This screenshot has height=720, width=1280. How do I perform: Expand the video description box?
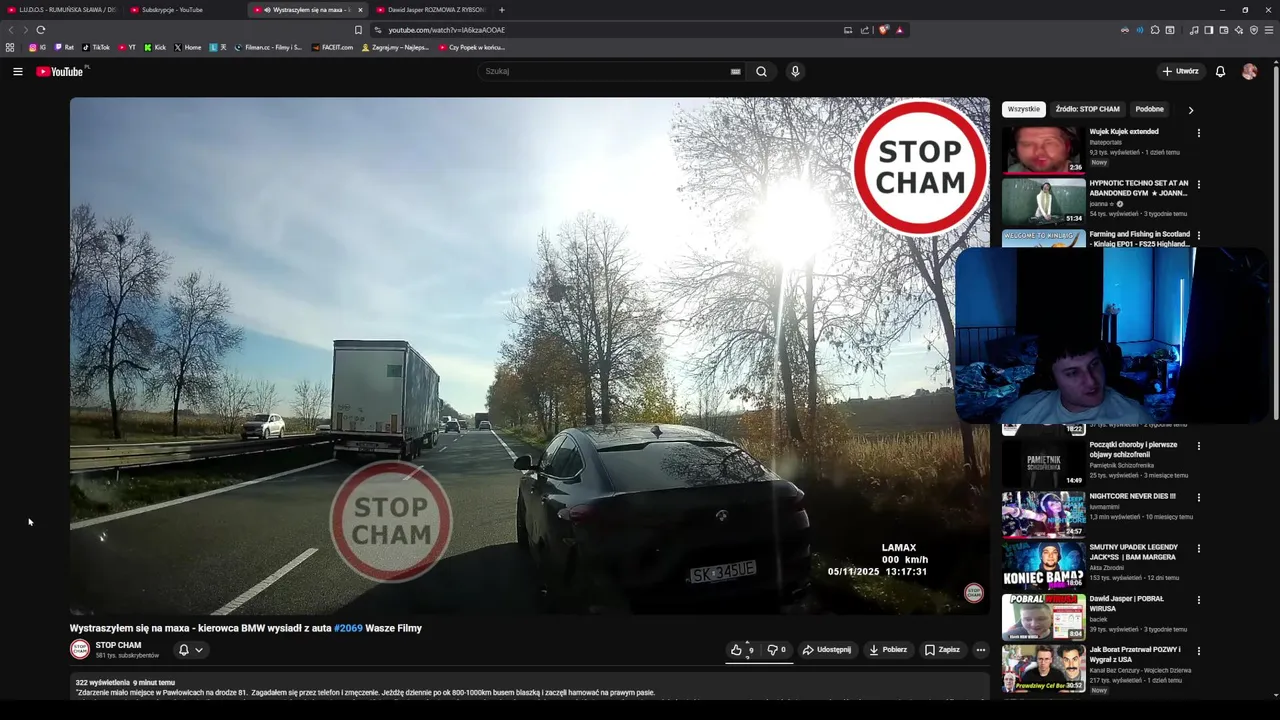[530, 686]
